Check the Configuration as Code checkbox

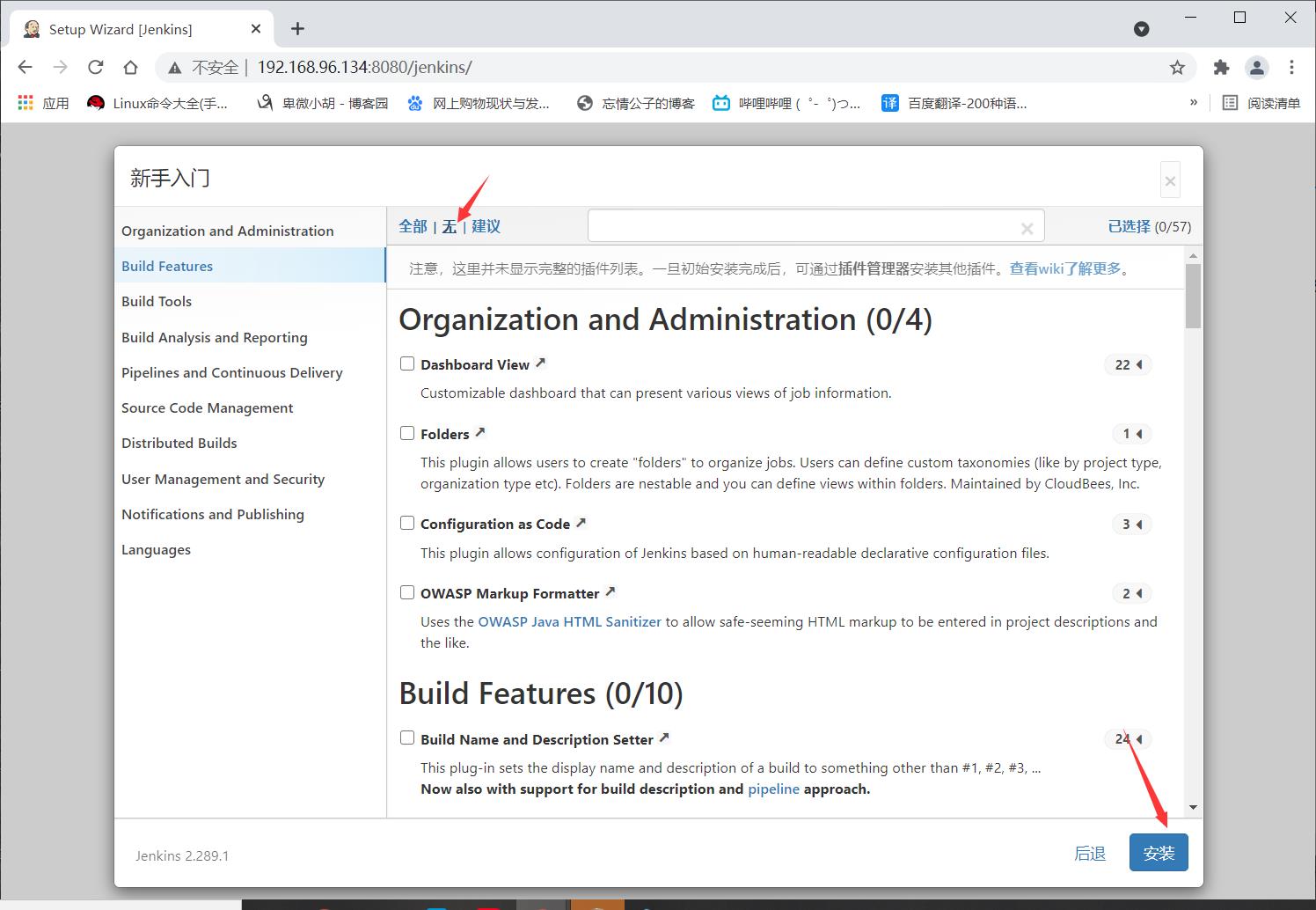click(407, 523)
